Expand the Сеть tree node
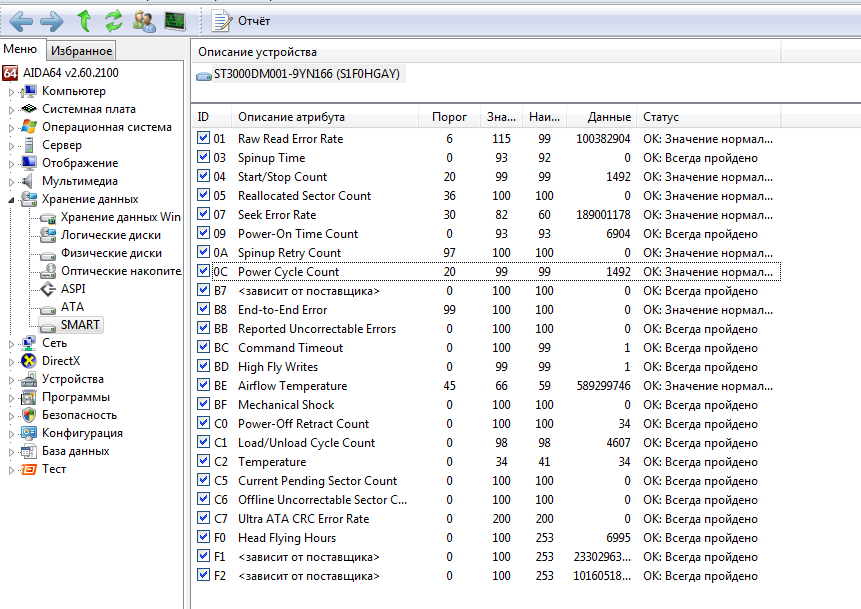861x609 pixels. click(x=11, y=344)
